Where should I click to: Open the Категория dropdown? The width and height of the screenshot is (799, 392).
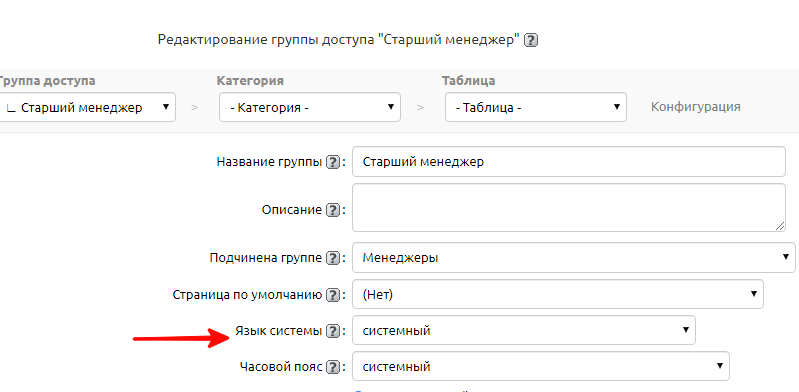pyautogui.click(x=310, y=107)
